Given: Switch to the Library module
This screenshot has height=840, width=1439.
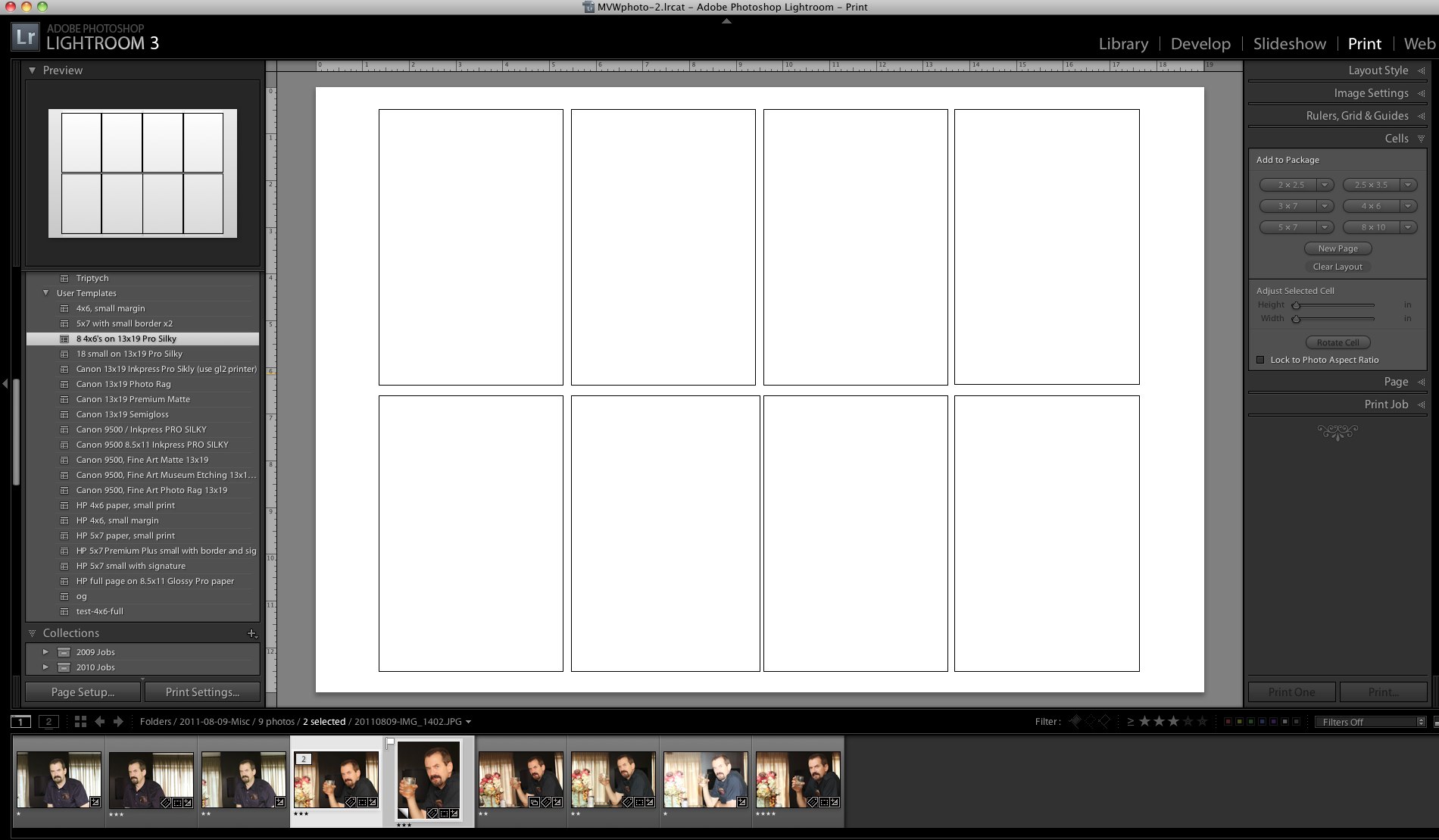Looking at the screenshot, I should (1123, 44).
